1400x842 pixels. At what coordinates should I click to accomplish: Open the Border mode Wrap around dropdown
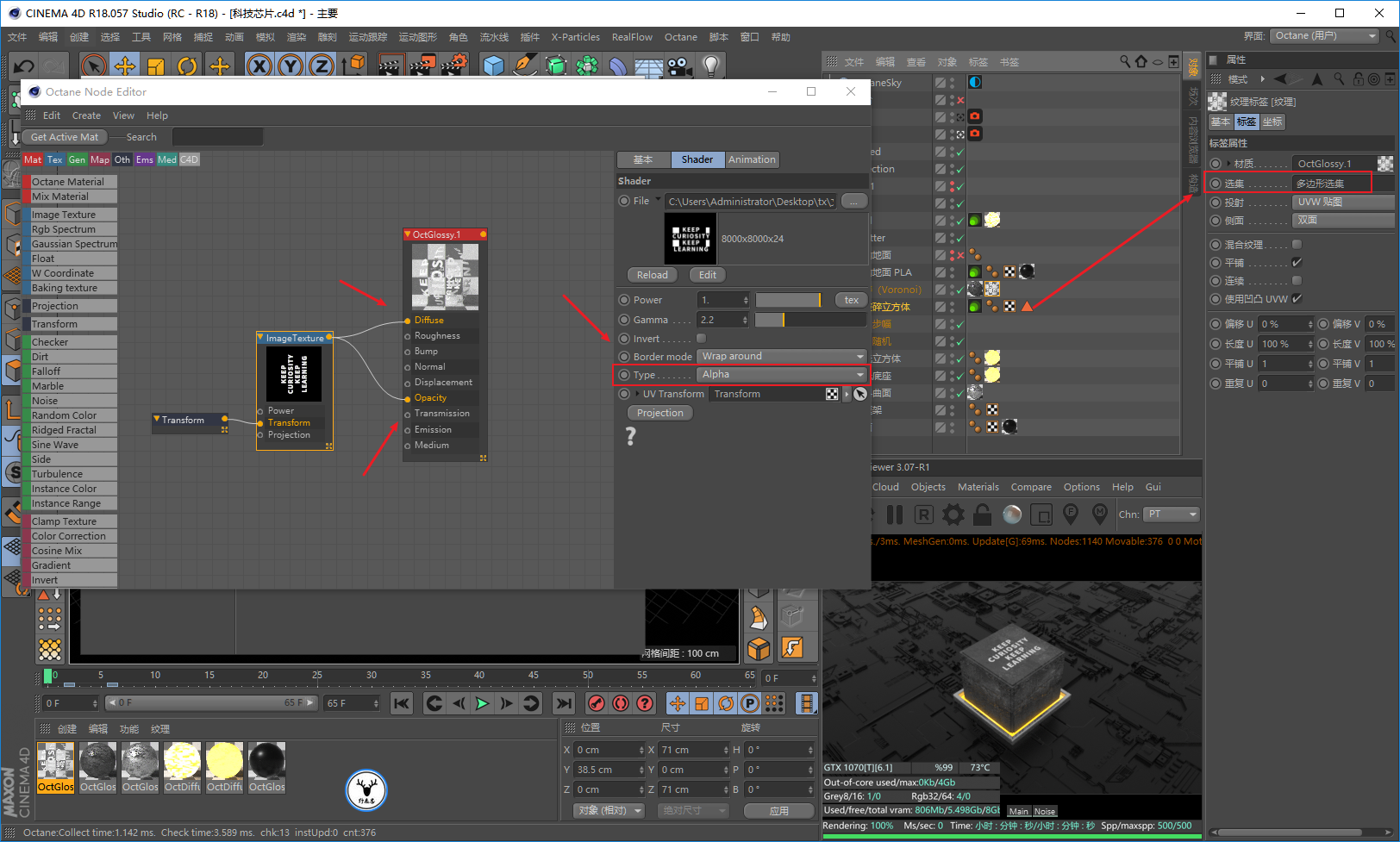pyautogui.click(x=781, y=357)
